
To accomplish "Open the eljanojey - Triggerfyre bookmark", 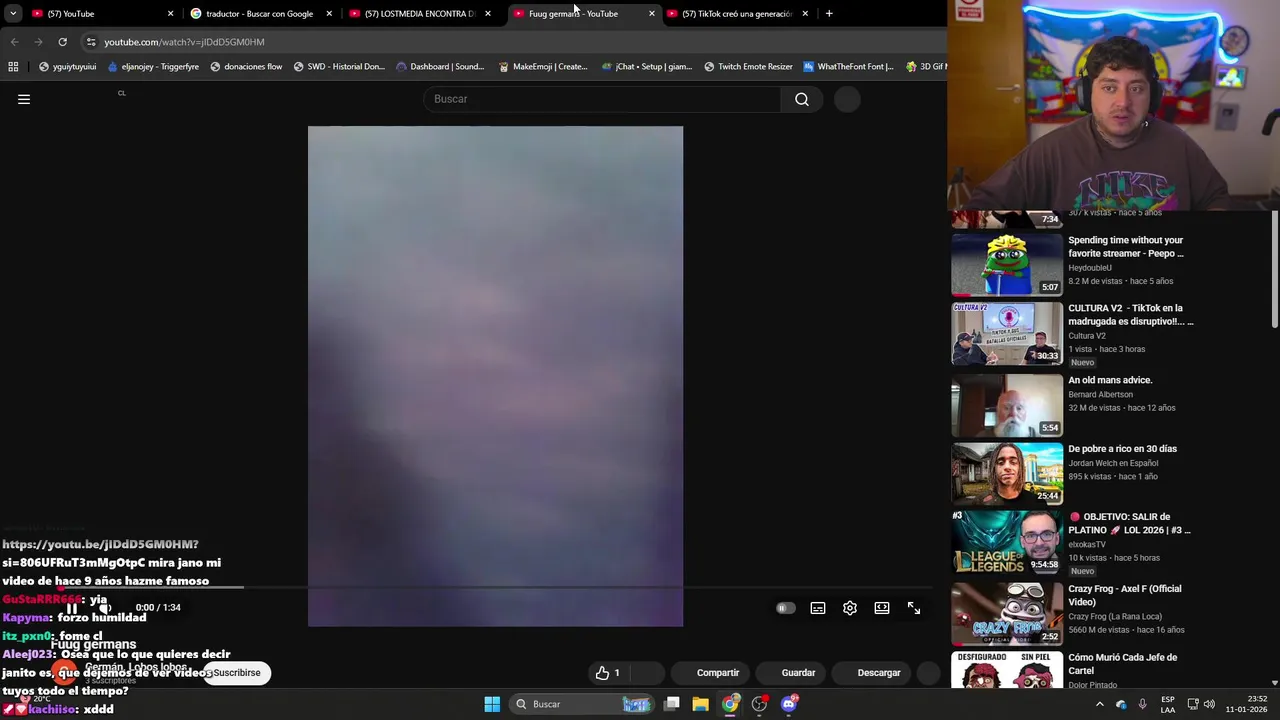I will click(x=153, y=67).
